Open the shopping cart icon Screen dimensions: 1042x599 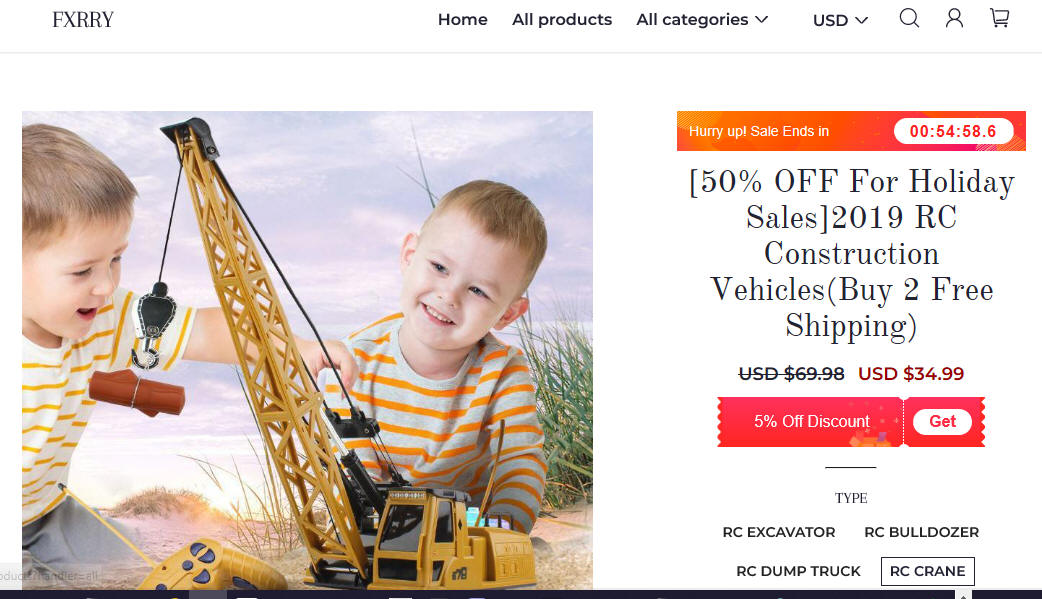999,18
